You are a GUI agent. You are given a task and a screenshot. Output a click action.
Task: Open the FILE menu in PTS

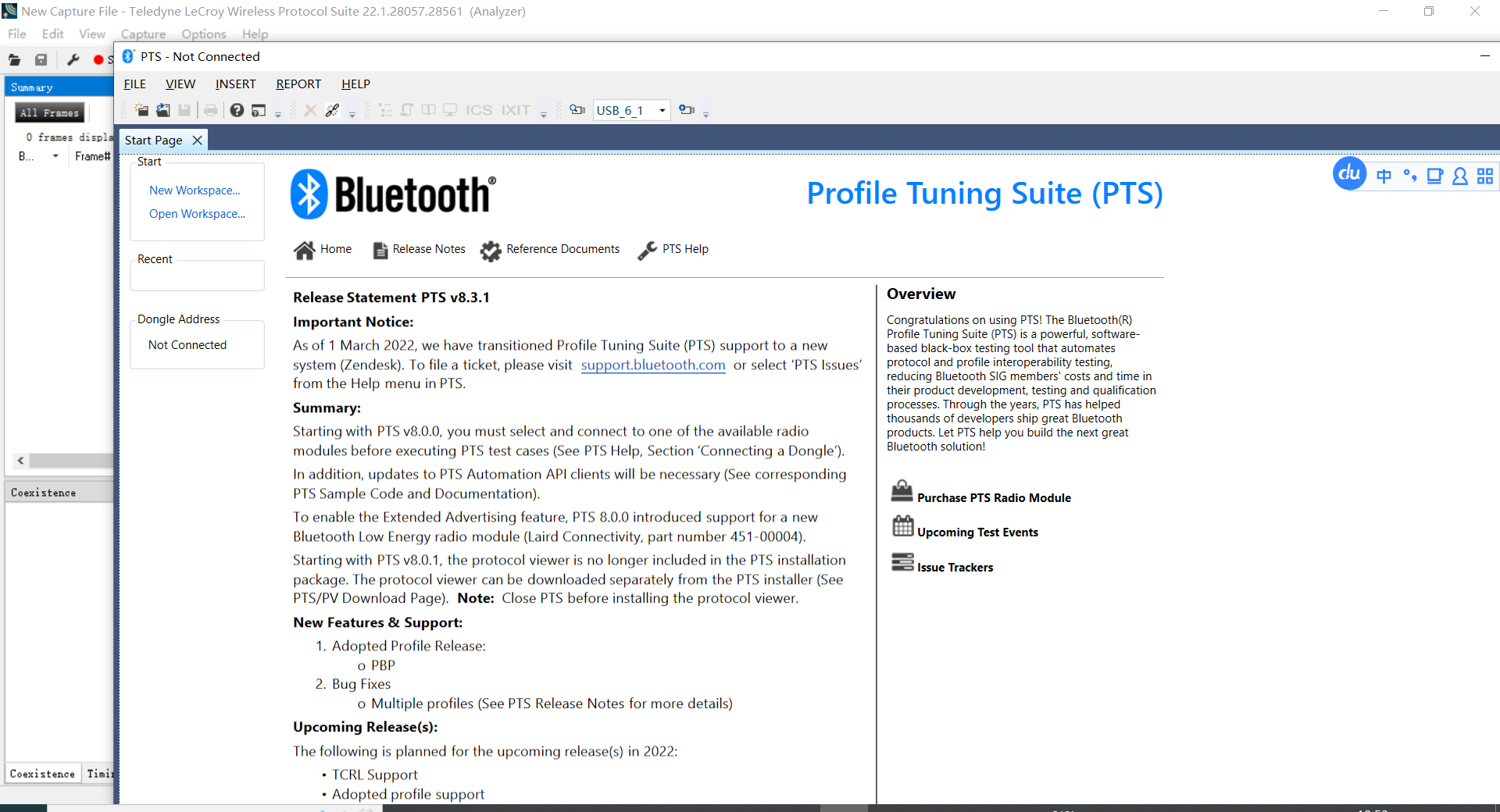[135, 84]
